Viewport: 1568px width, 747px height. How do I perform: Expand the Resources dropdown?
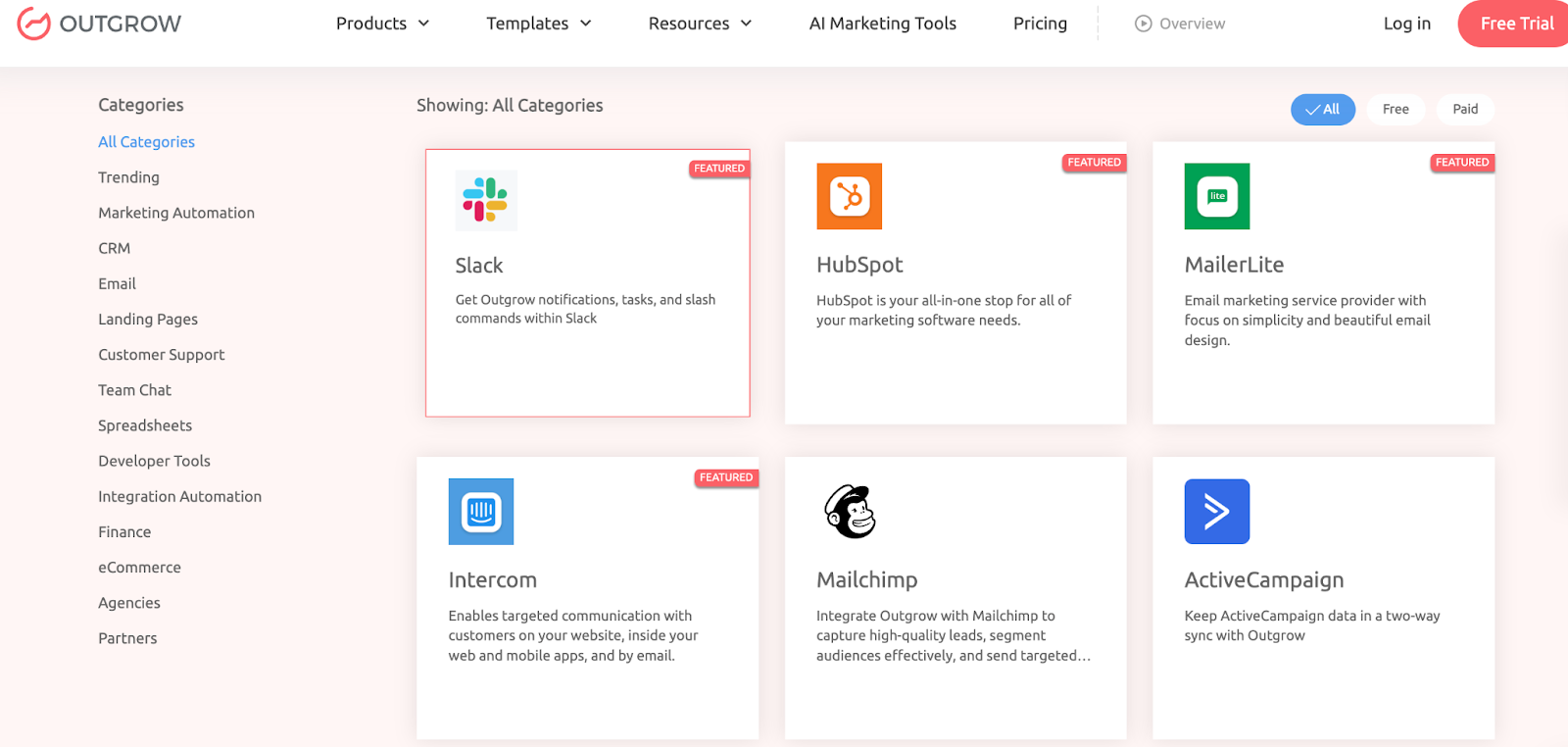[x=700, y=24]
